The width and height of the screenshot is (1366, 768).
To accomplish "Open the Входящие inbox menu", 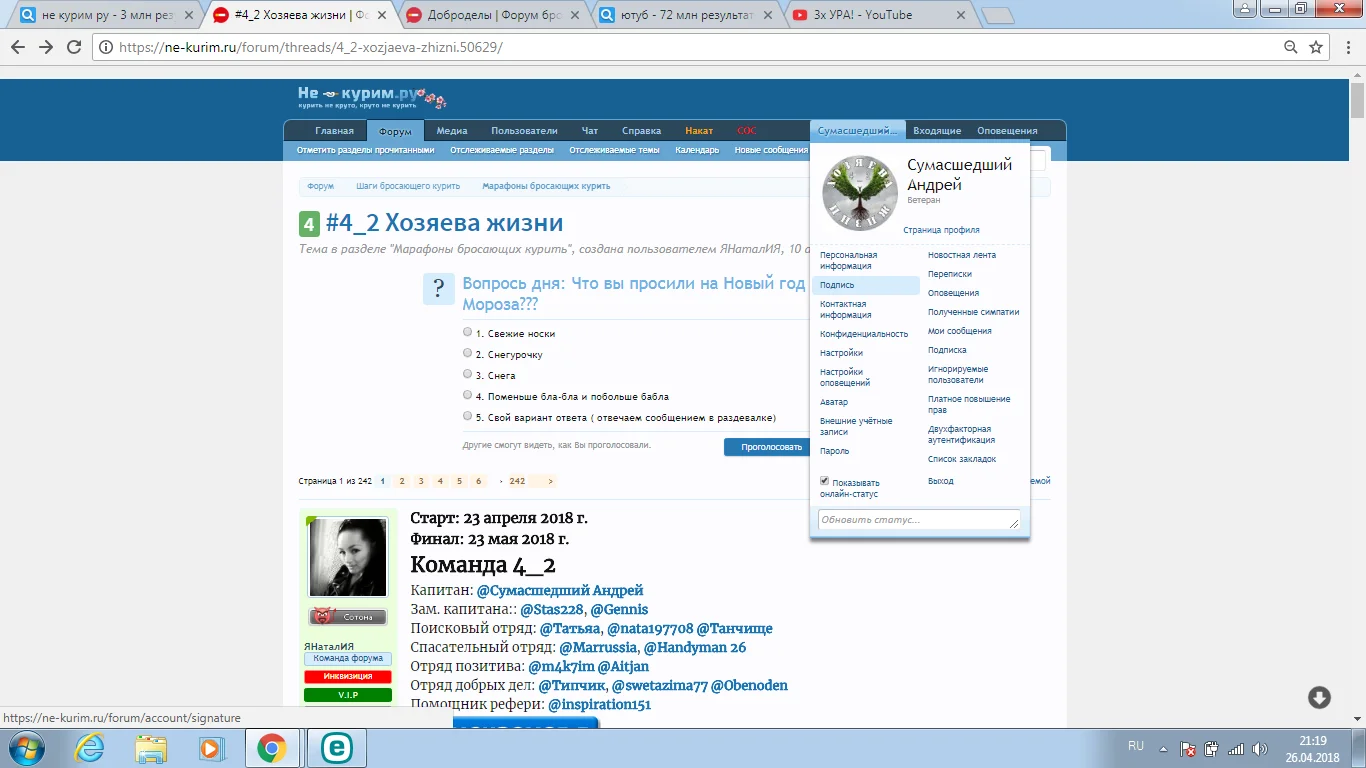I will point(937,131).
